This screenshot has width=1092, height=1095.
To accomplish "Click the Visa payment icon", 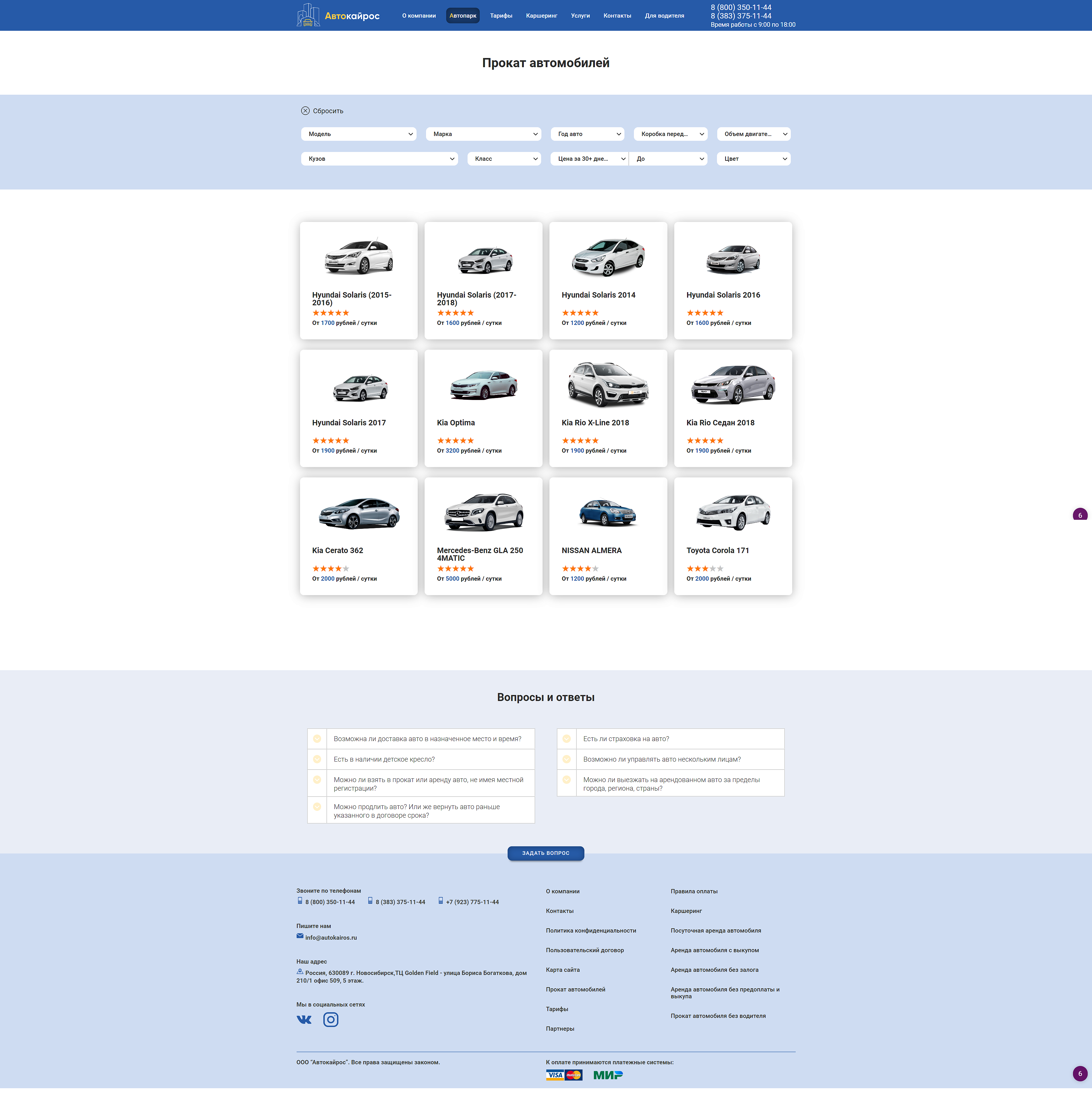I will click(555, 1082).
